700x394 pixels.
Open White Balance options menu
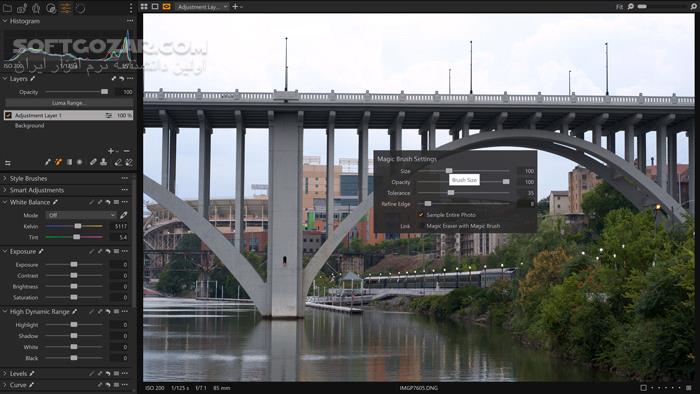125,202
